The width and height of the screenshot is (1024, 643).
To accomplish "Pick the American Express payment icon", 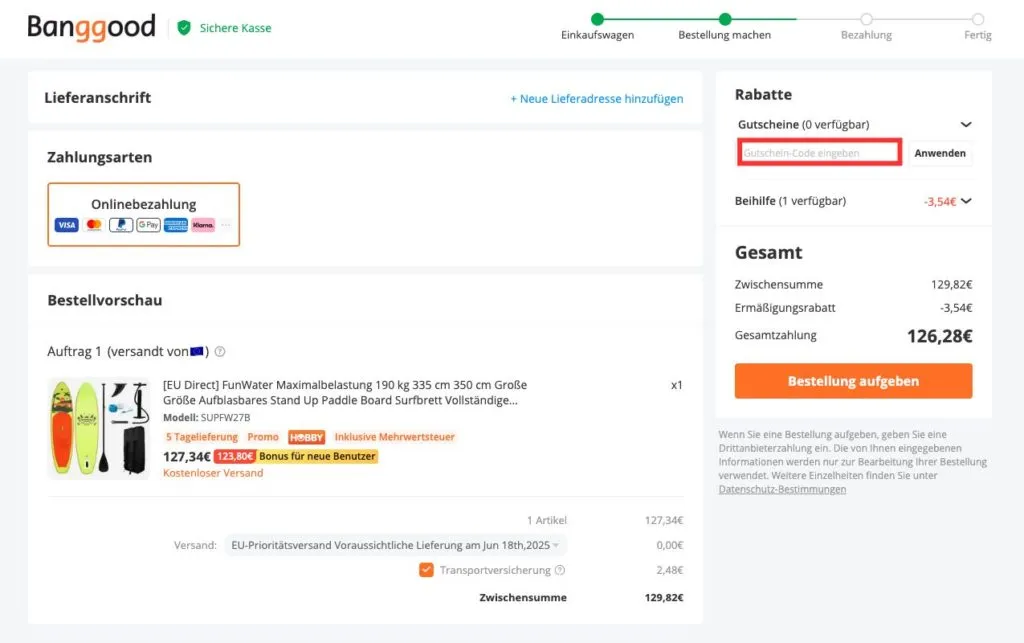I will [175, 224].
